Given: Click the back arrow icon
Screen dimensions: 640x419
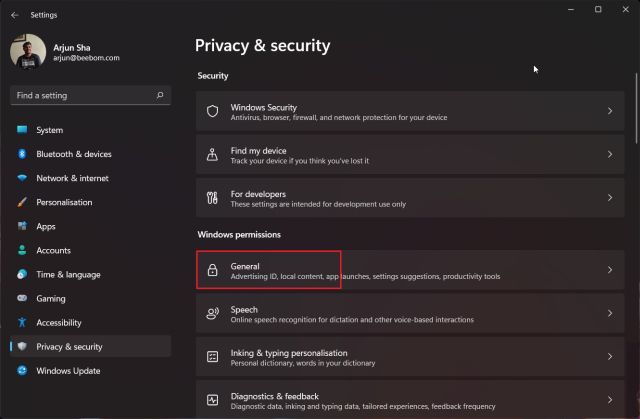Looking at the screenshot, I should [x=15, y=15].
